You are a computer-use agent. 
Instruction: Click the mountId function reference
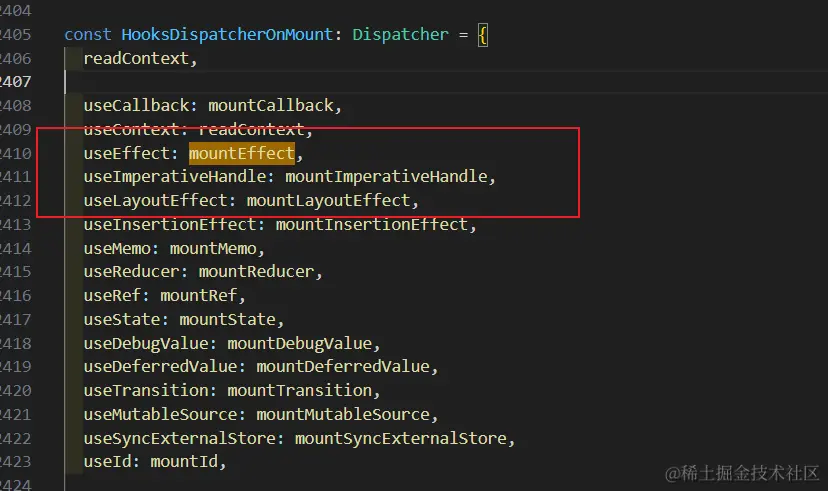point(184,462)
